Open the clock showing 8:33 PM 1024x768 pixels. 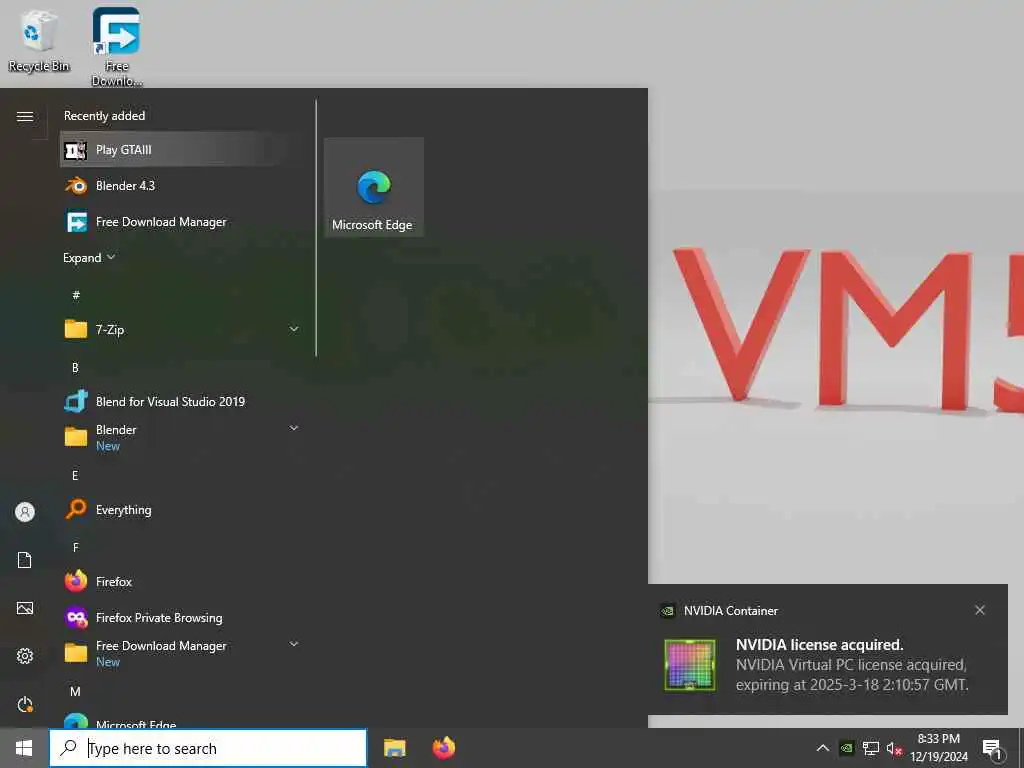click(x=938, y=748)
